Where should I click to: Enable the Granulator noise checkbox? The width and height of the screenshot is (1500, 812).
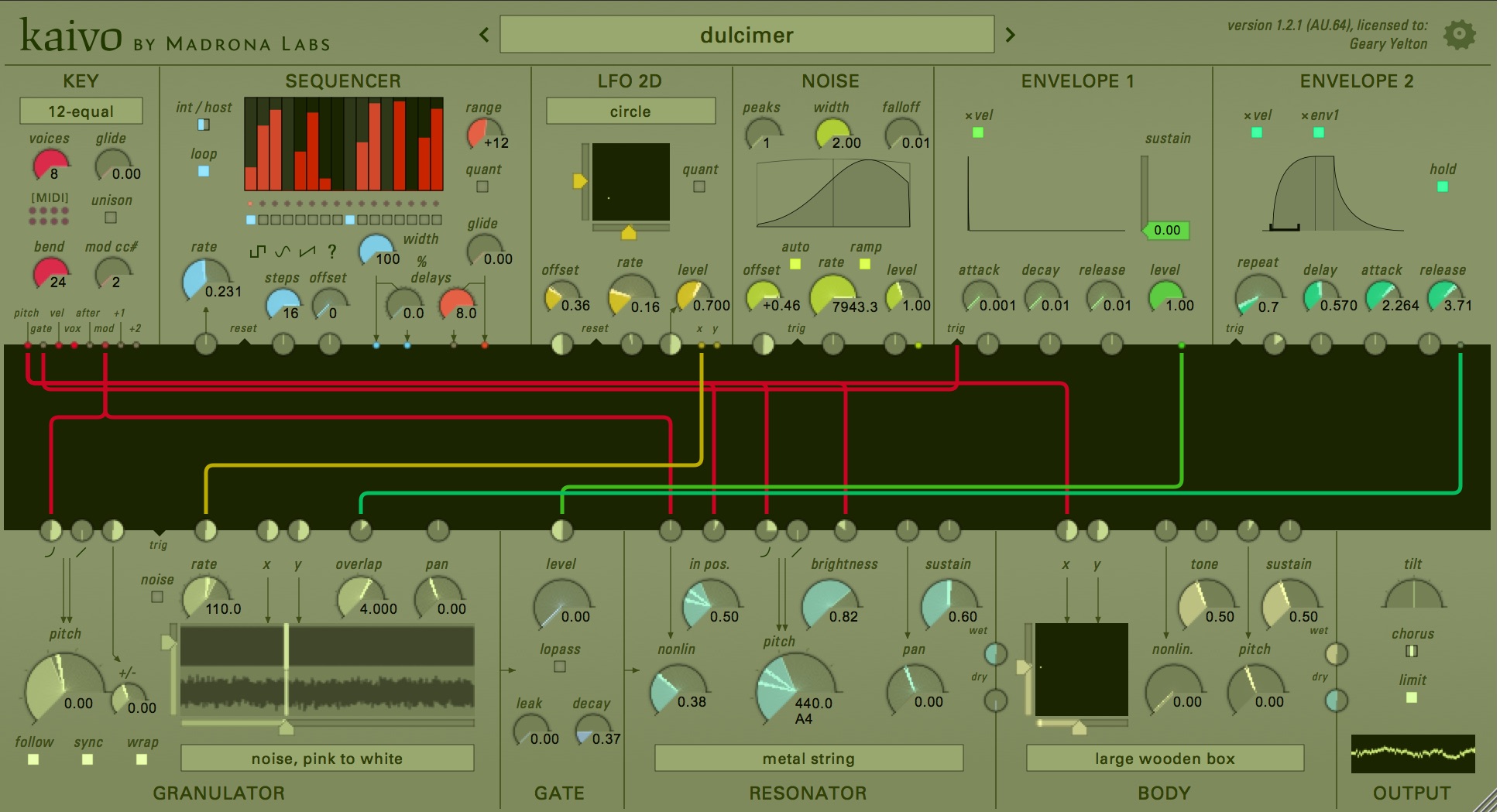click(157, 597)
